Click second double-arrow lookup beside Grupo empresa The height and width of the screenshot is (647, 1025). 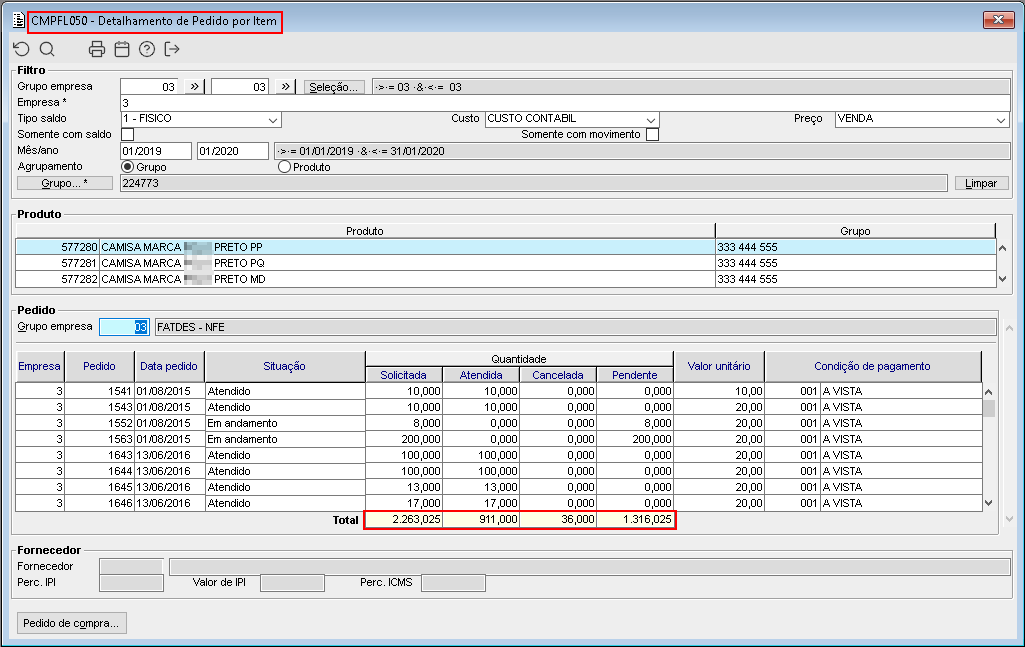point(286,87)
